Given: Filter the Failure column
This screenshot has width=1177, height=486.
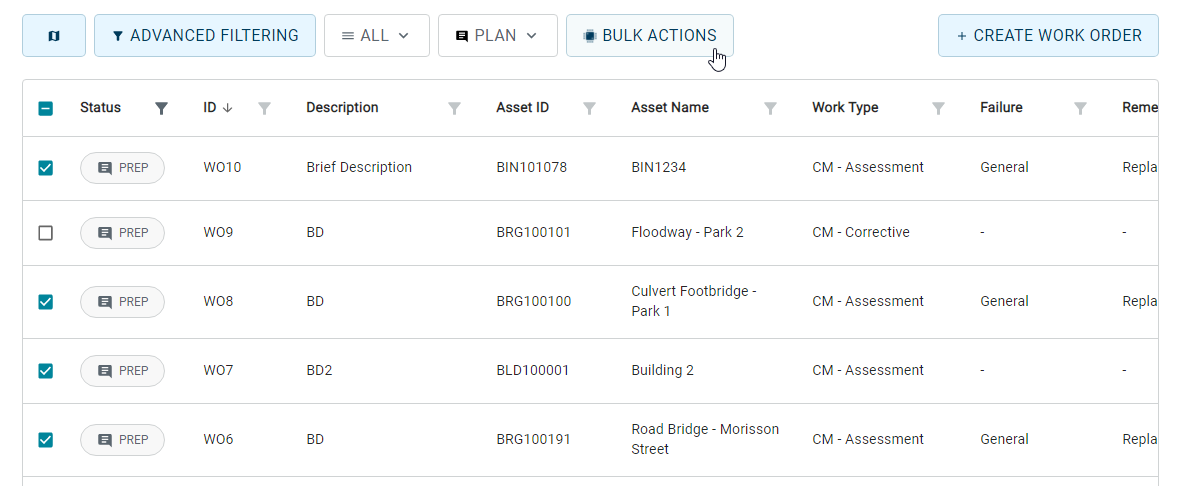Looking at the screenshot, I should pyautogui.click(x=1080, y=108).
